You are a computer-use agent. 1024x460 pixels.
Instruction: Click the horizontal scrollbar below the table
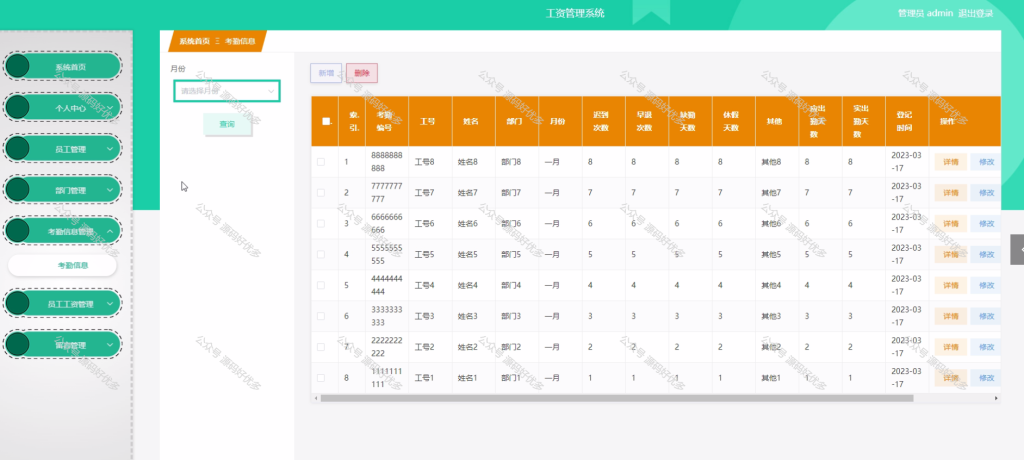(x=616, y=398)
